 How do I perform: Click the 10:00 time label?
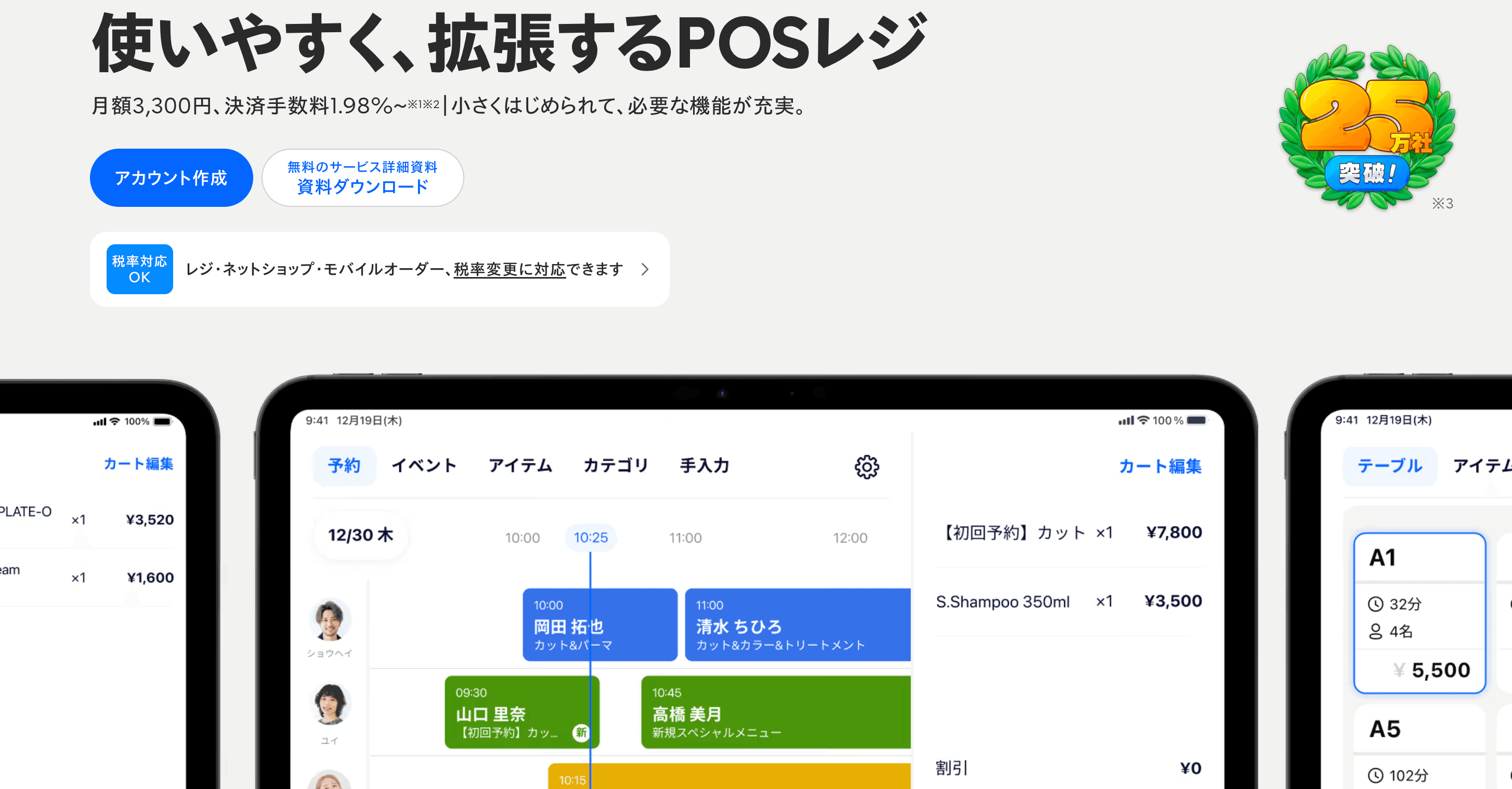click(x=523, y=538)
